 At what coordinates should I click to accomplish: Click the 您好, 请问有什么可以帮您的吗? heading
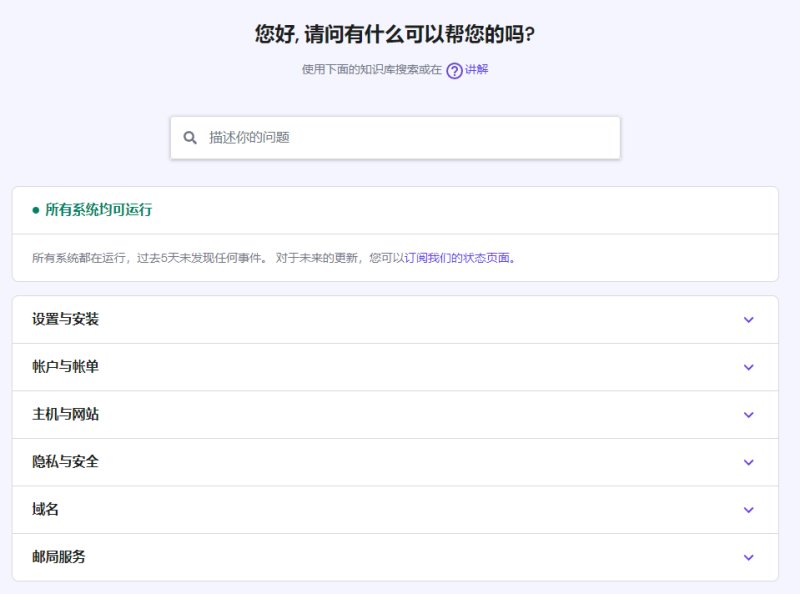coord(395,35)
